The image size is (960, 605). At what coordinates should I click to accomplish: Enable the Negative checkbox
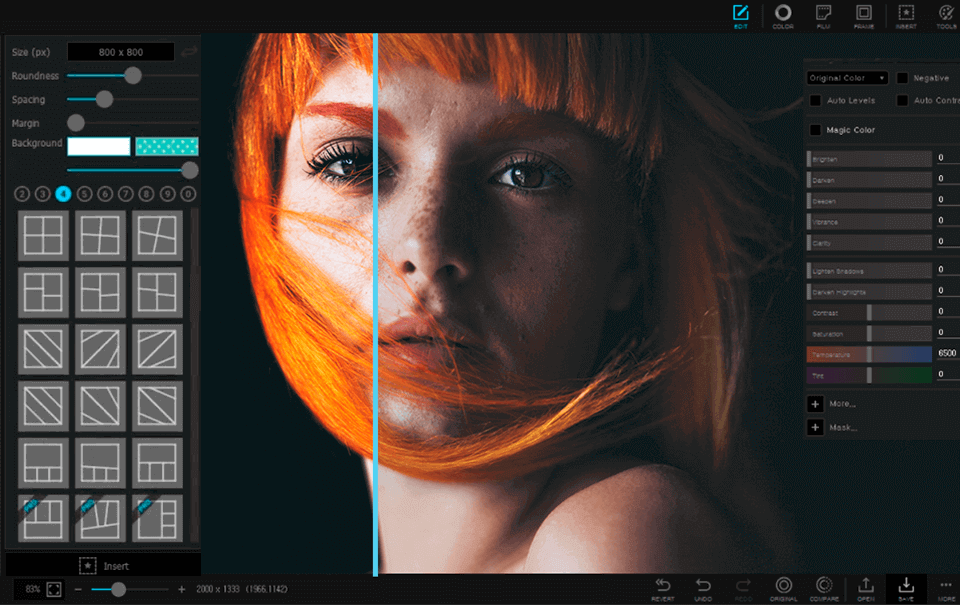click(x=902, y=78)
